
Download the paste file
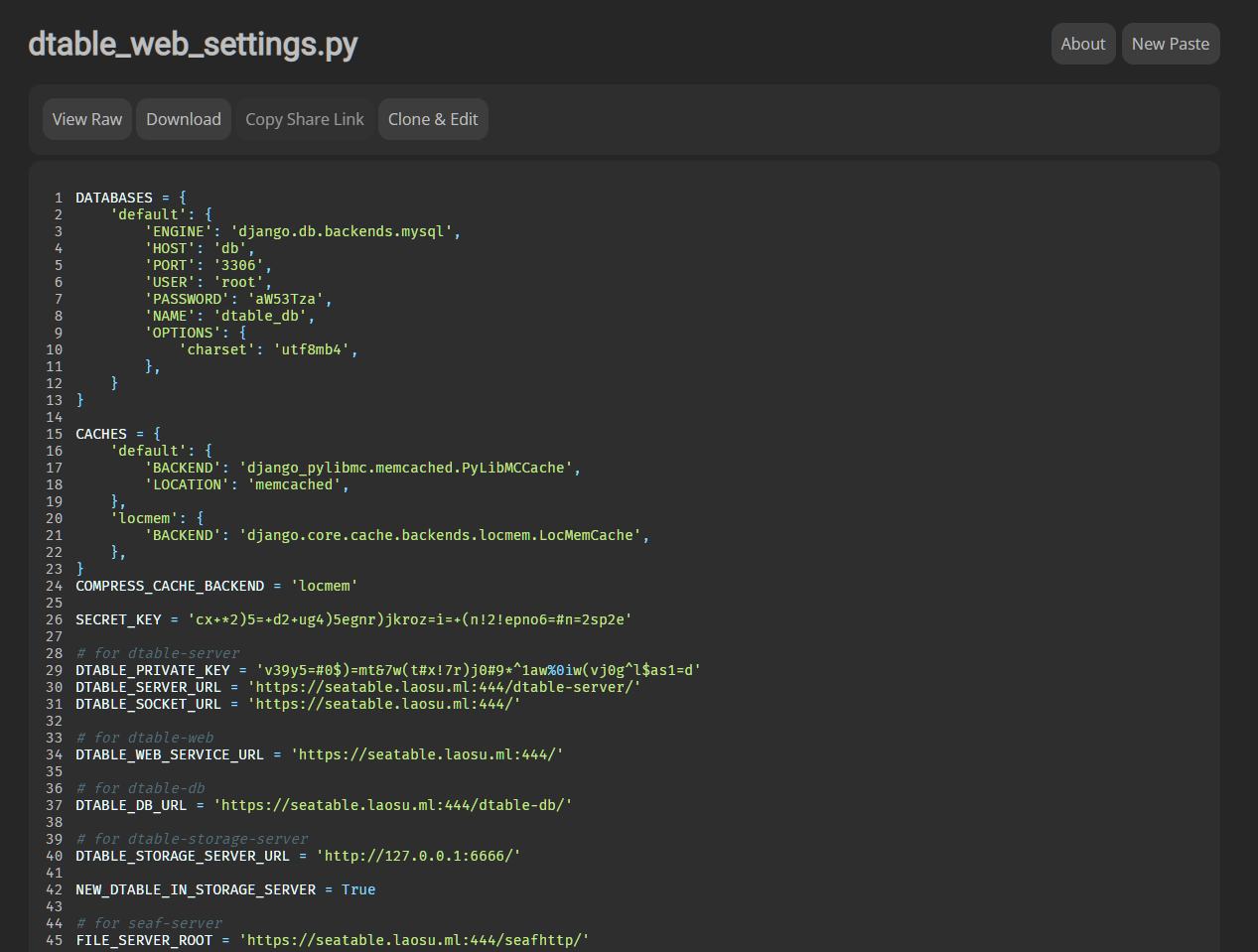coord(184,119)
